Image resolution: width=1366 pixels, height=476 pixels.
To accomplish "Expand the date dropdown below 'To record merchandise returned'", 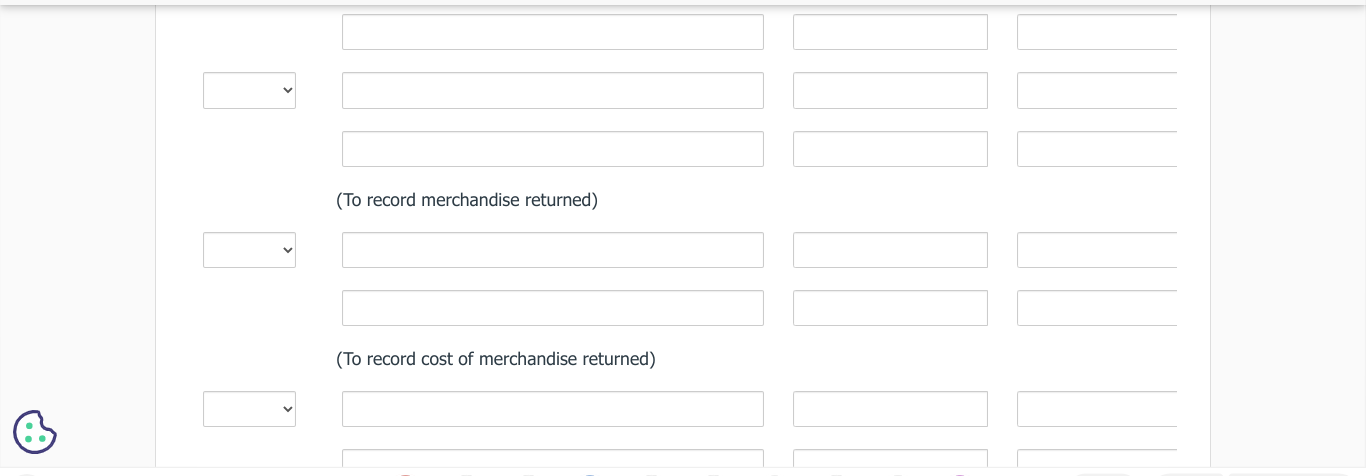I will [249, 250].
